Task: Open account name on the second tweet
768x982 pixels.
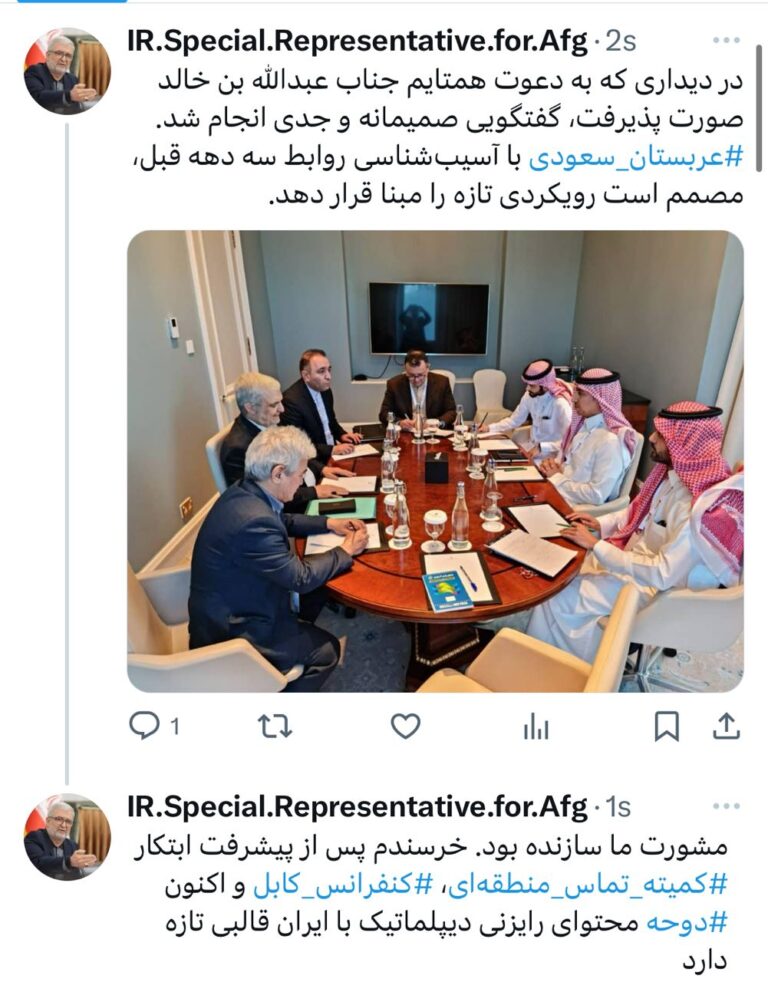Action: pos(357,808)
